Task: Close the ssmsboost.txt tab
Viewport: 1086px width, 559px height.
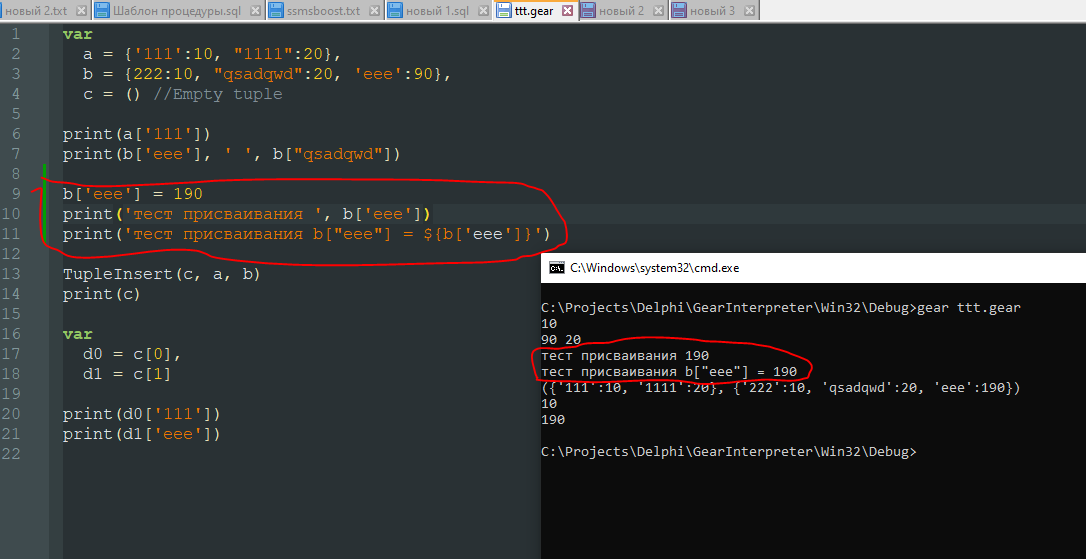Action: tap(375, 10)
